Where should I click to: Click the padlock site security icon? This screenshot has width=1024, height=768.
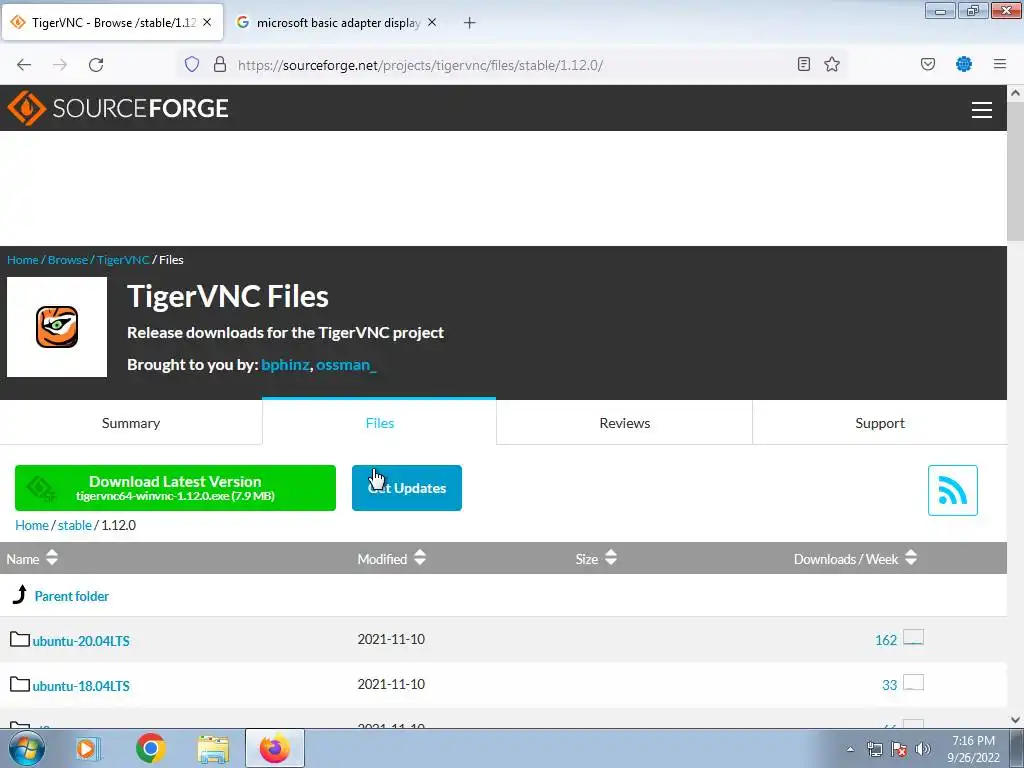[x=220, y=64]
